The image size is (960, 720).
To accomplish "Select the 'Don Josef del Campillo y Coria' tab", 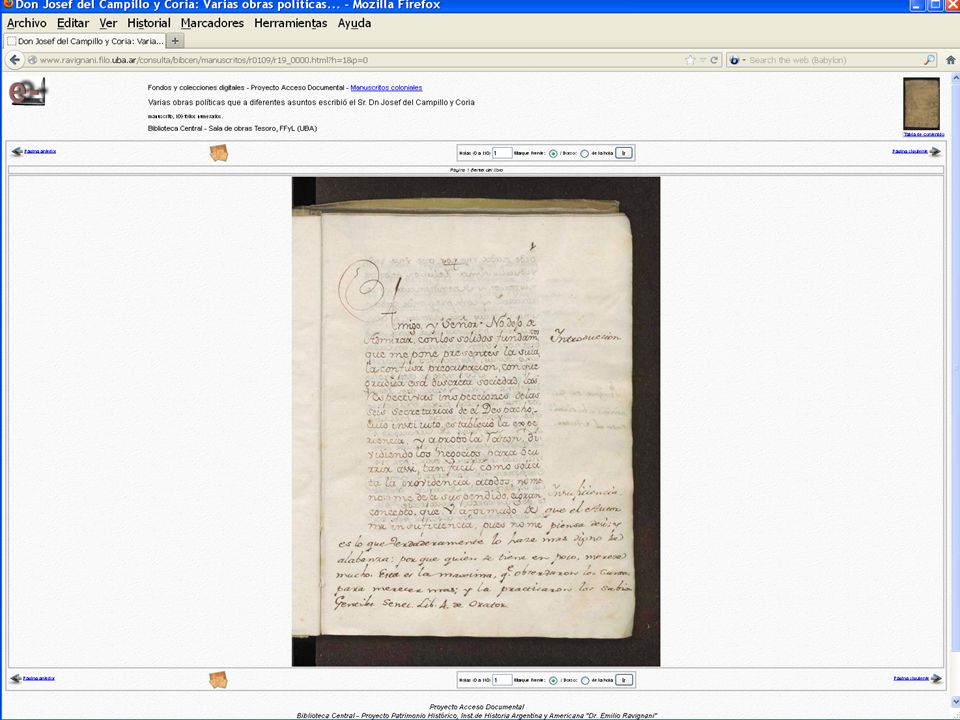I will point(85,41).
